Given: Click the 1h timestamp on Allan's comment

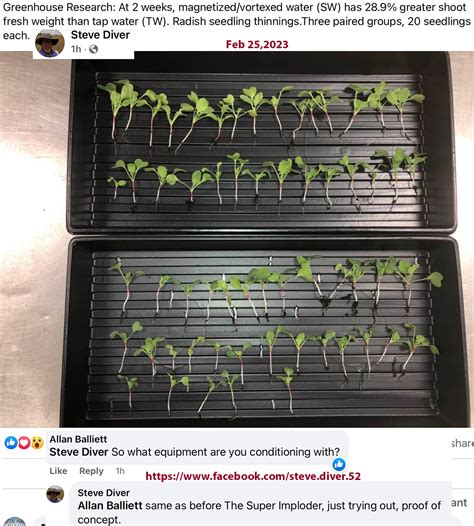Looking at the screenshot, I should pyautogui.click(x=120, y=471).
